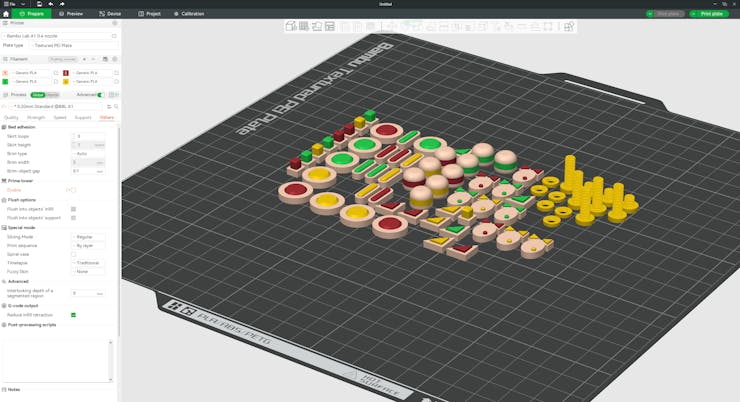Click edit icon next to red Generic PLA

click(x=116, y=73)
